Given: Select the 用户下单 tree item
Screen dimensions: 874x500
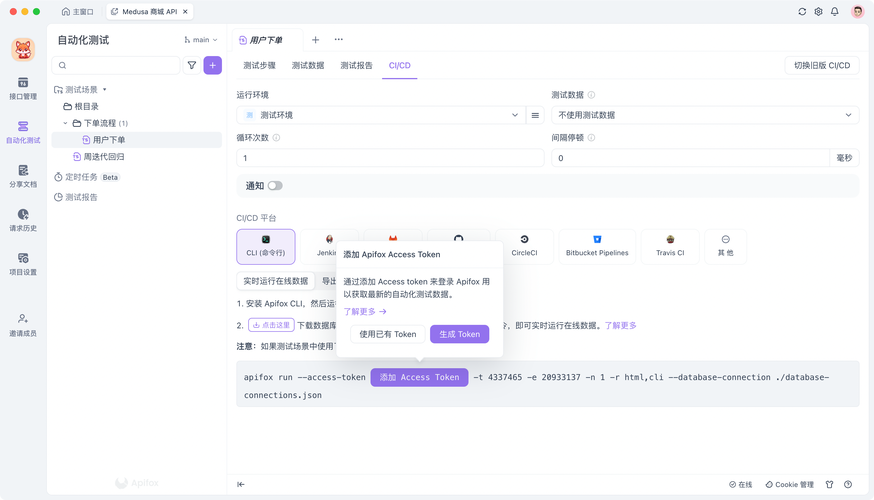Looking at the screenshot, I should tap(137, 140).
